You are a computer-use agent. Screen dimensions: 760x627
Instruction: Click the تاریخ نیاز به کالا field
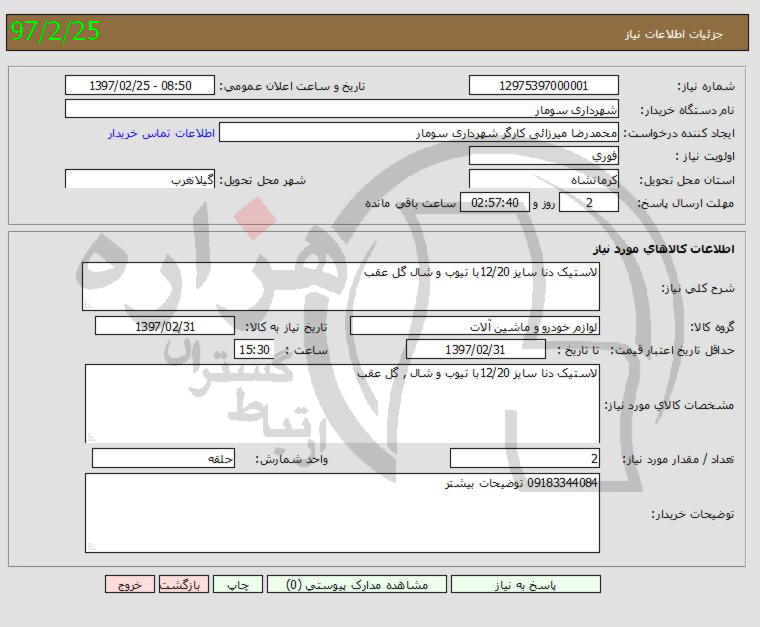click(x=165, y=326)
